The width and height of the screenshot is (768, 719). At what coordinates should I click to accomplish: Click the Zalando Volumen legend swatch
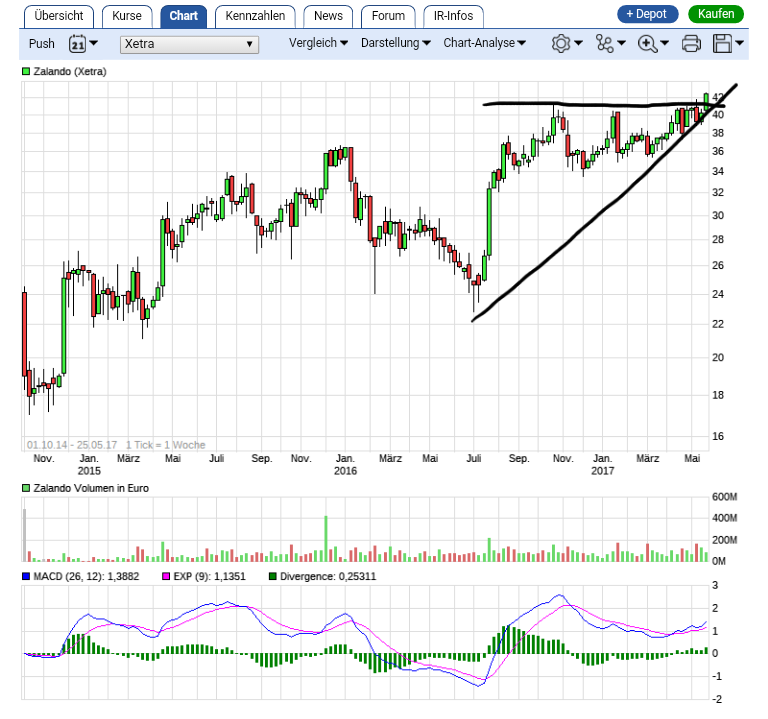click(26, 488)
